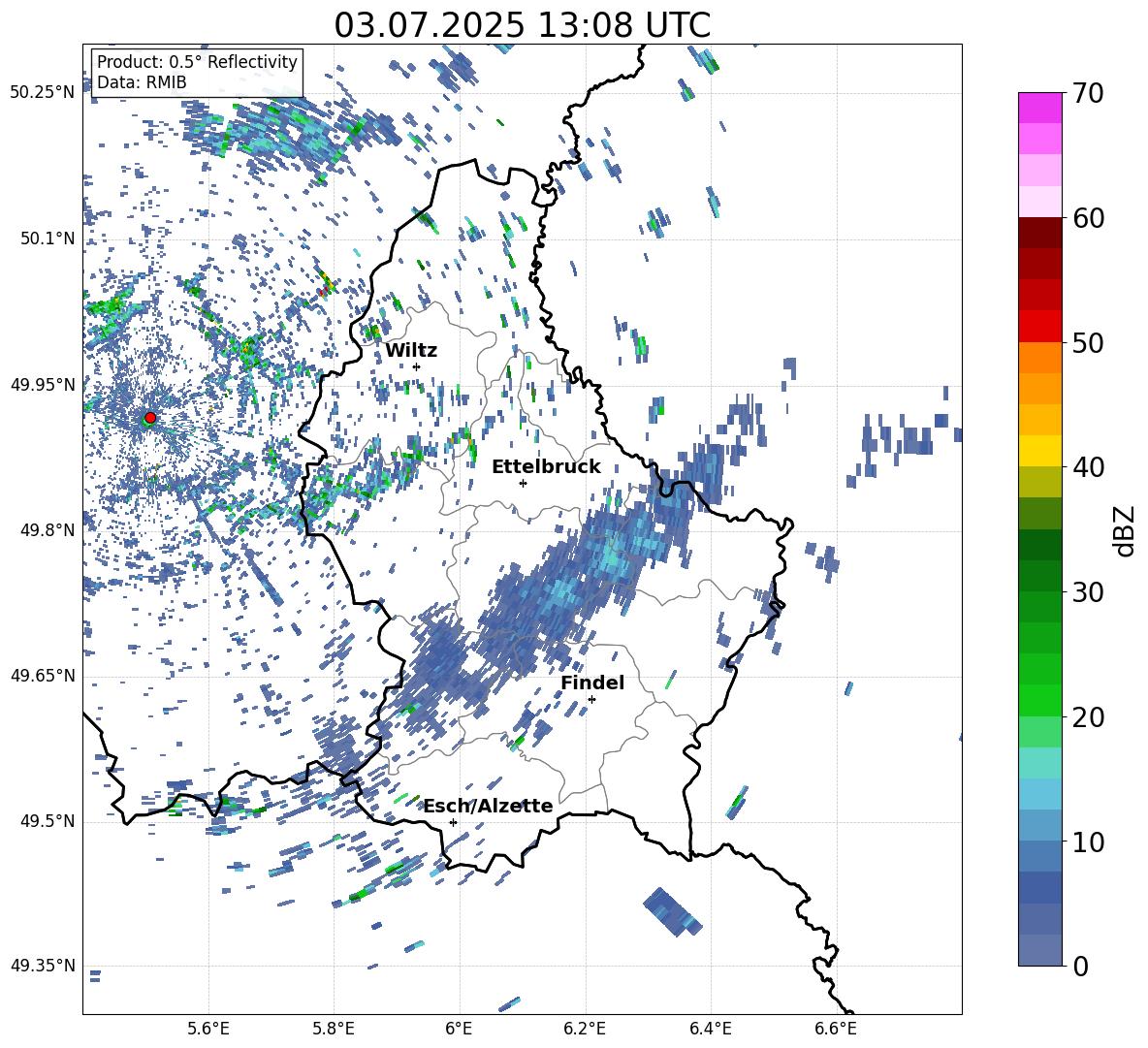This screenshot has height=1048, width=1148.
Task: Click the isolated echo patch near 6.35°E 49.4°N
Action: tap(673, 912)
